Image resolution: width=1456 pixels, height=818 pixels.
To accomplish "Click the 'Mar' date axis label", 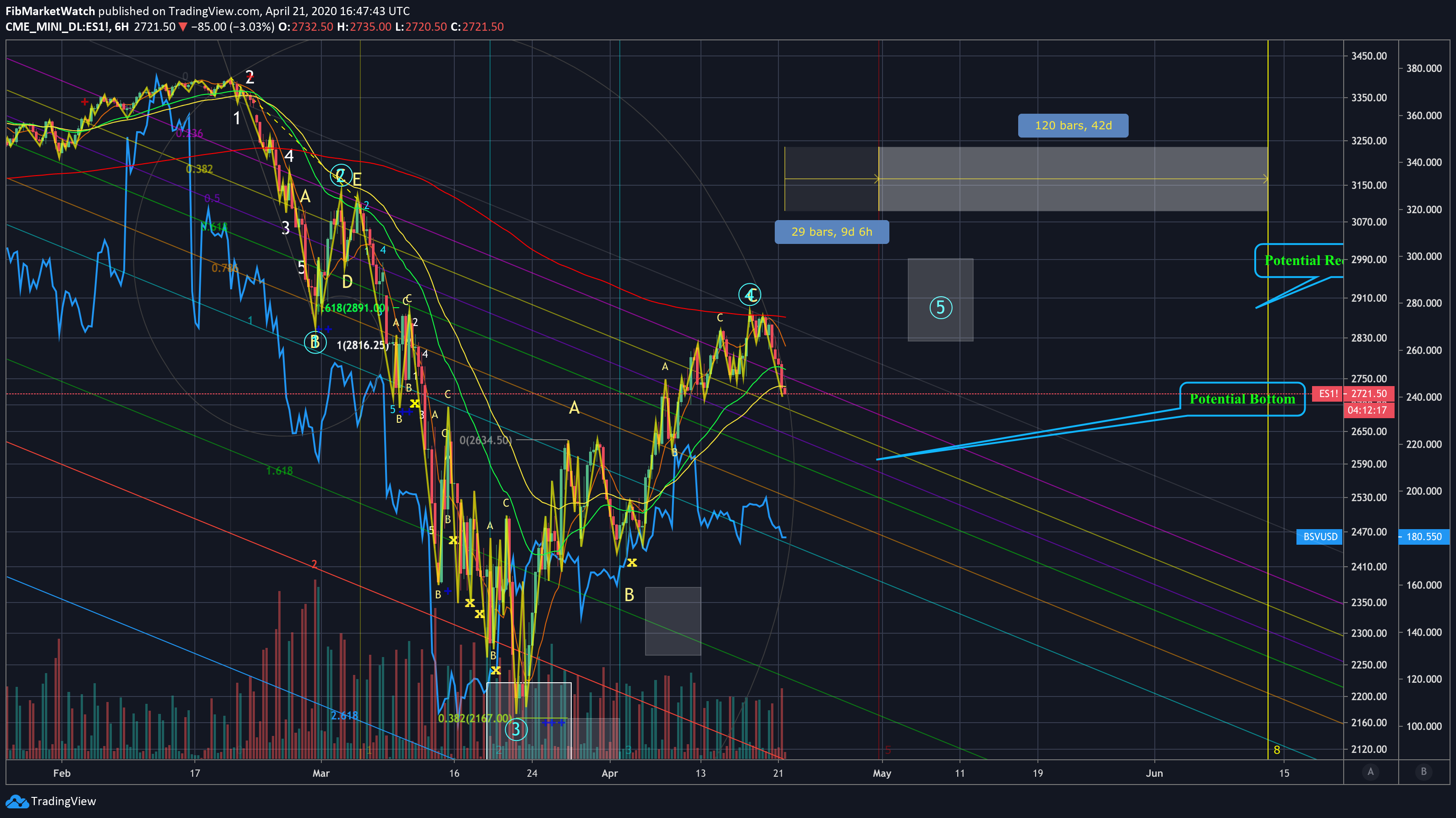I will tap(320, 773).
